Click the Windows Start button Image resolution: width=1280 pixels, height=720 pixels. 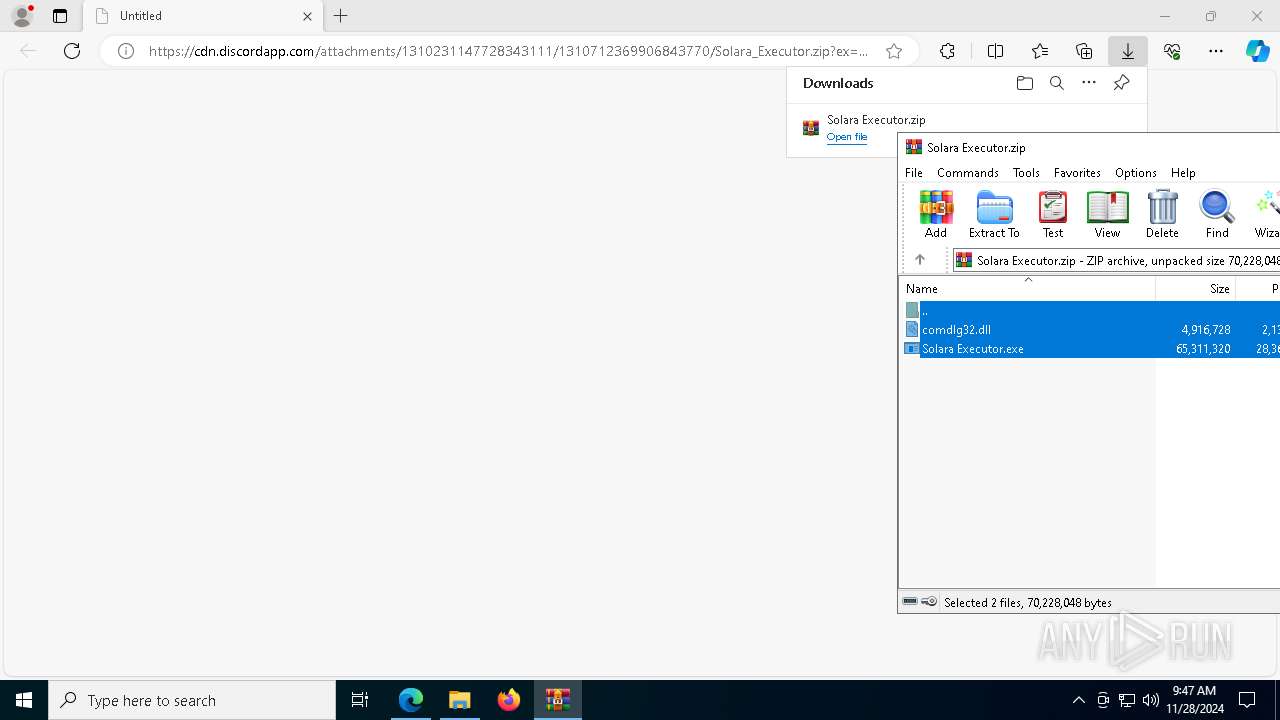click(x=24, y=700)
